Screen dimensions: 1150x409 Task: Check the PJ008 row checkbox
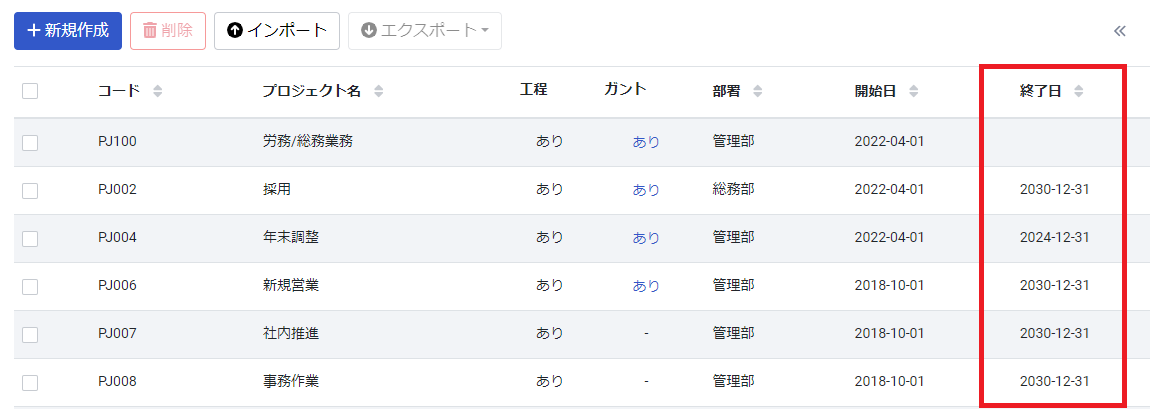tap(30, 383)
